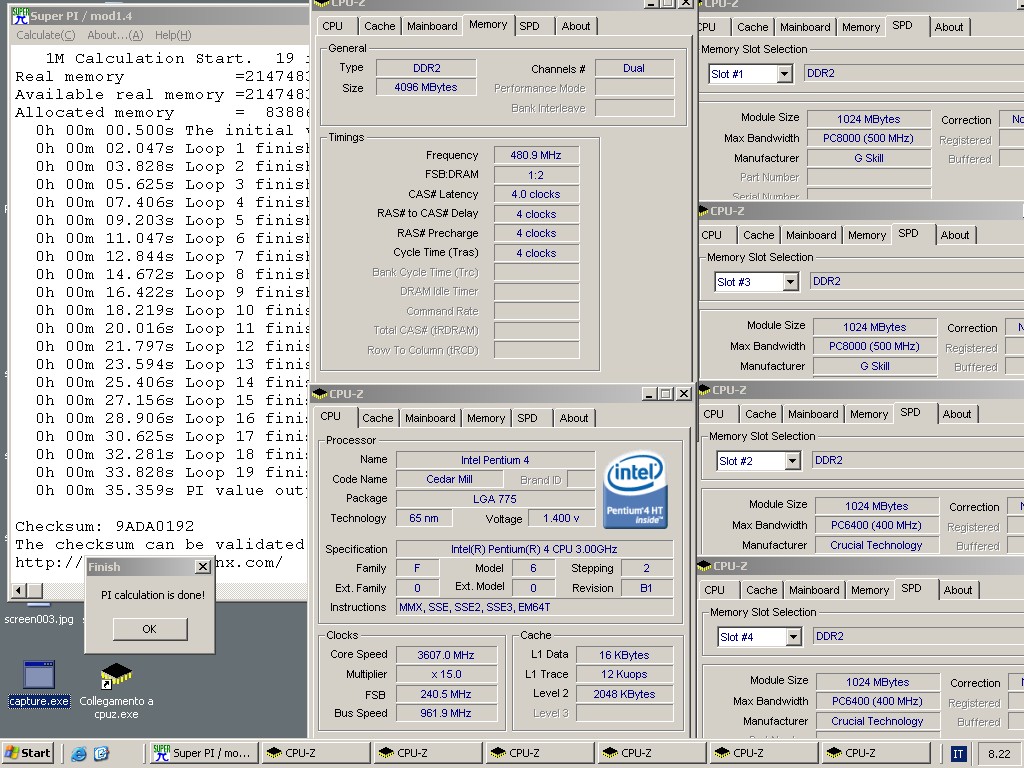This screenshot has width=1024, height=768.
Task: Click the CPU-Z title icon of the Processor window
Action: point(319,394)
